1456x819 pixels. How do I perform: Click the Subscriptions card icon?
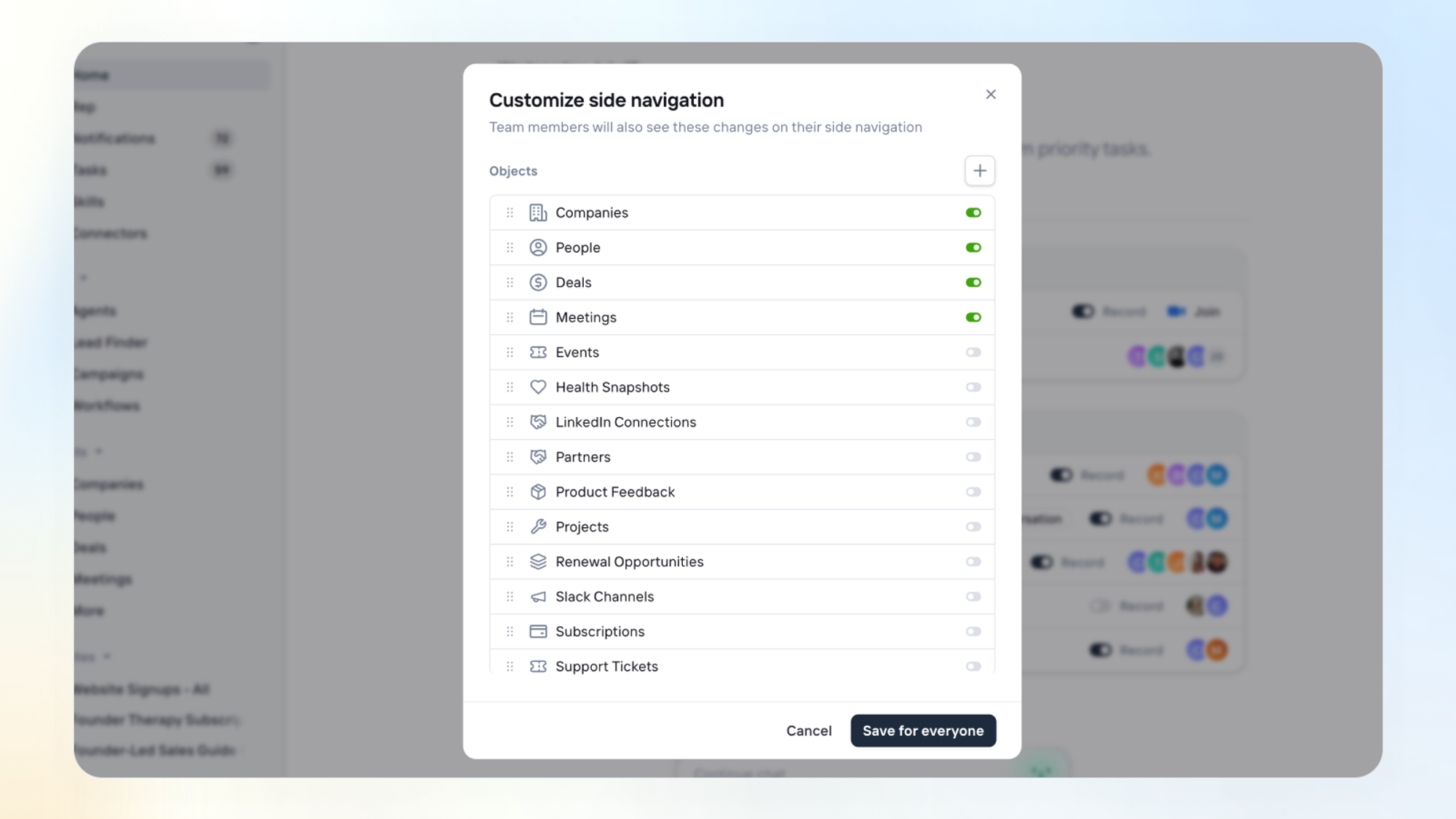pos(538,632)
